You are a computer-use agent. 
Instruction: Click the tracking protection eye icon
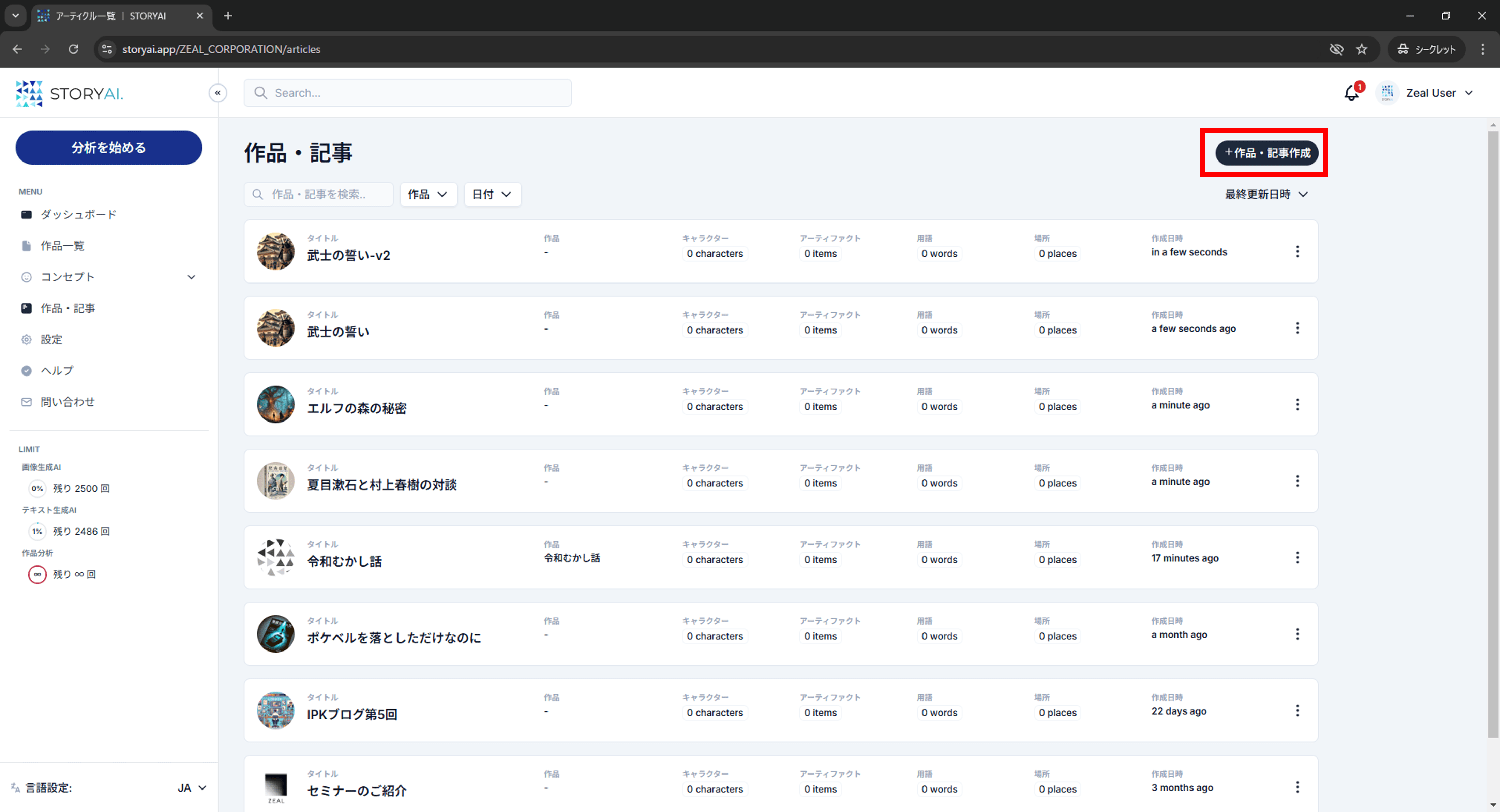point(1336,49)
